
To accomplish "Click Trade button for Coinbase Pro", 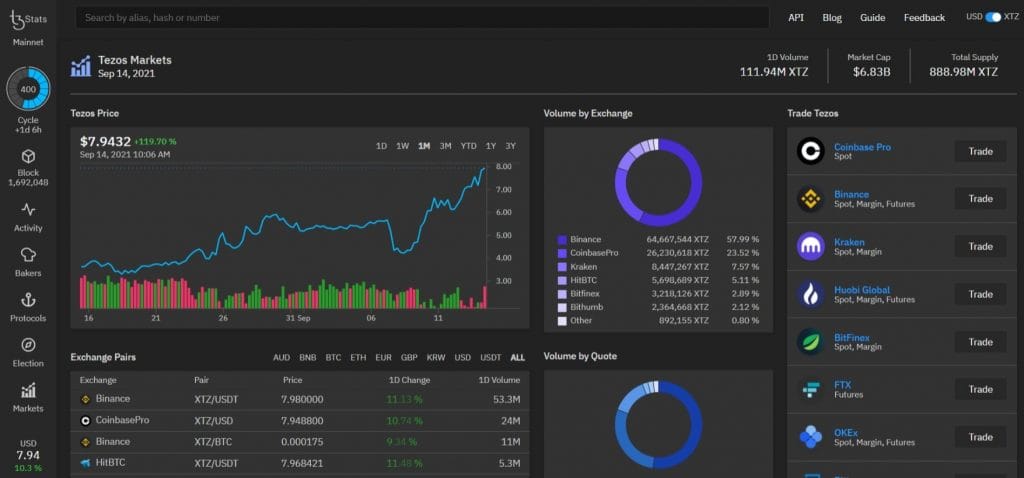I will (980, 151).
